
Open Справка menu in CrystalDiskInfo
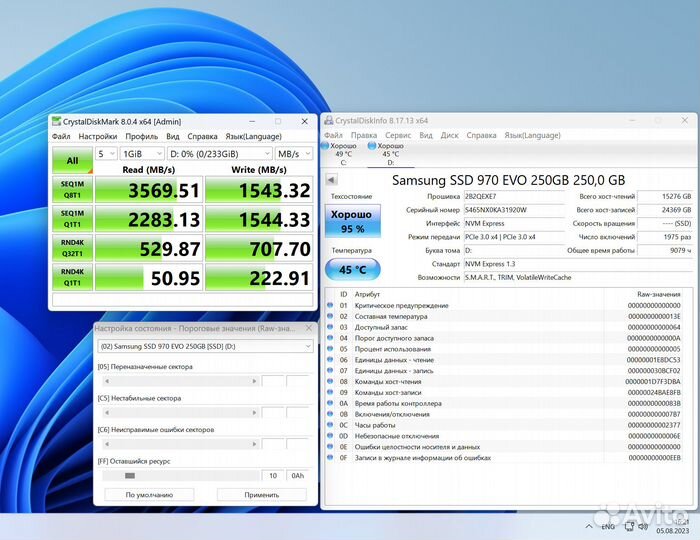[x=481, y=135]
